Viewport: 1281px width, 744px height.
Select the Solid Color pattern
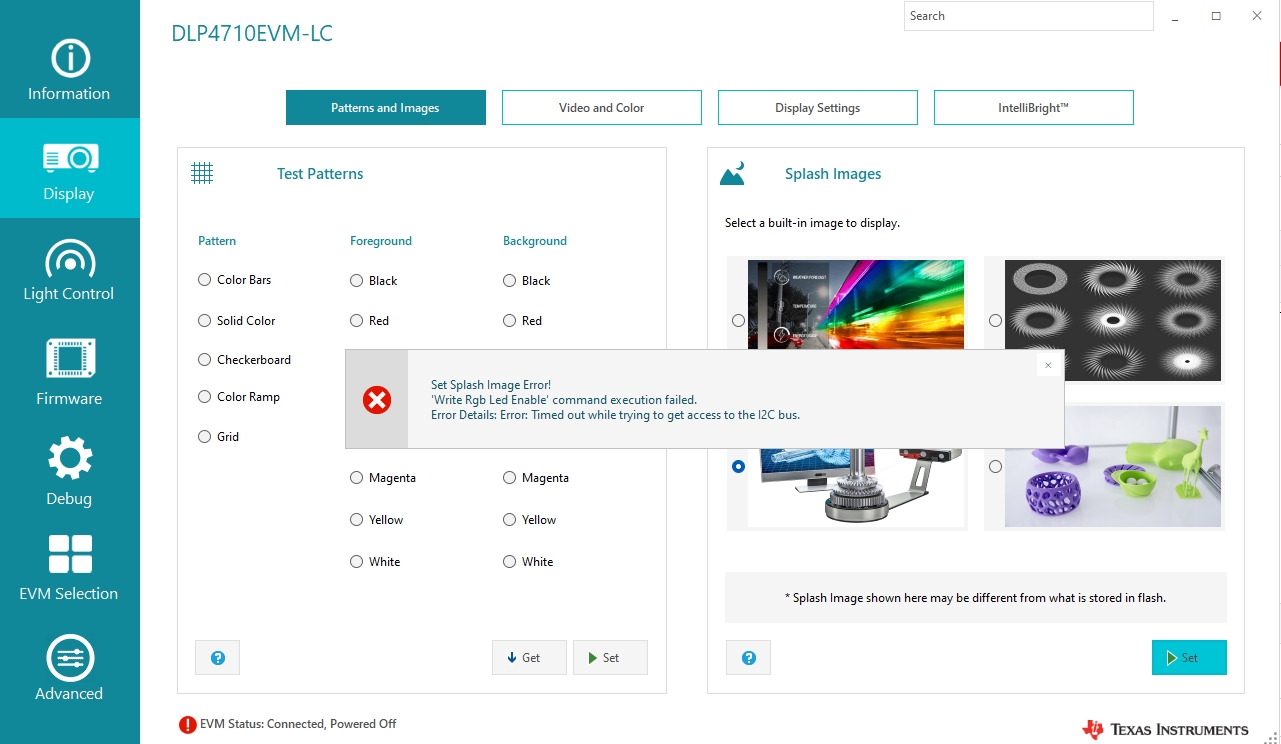205,321
